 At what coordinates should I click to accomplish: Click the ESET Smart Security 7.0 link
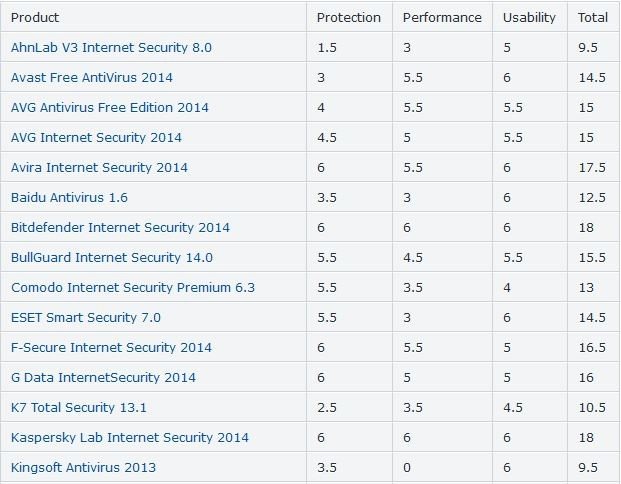click(86, 317)
